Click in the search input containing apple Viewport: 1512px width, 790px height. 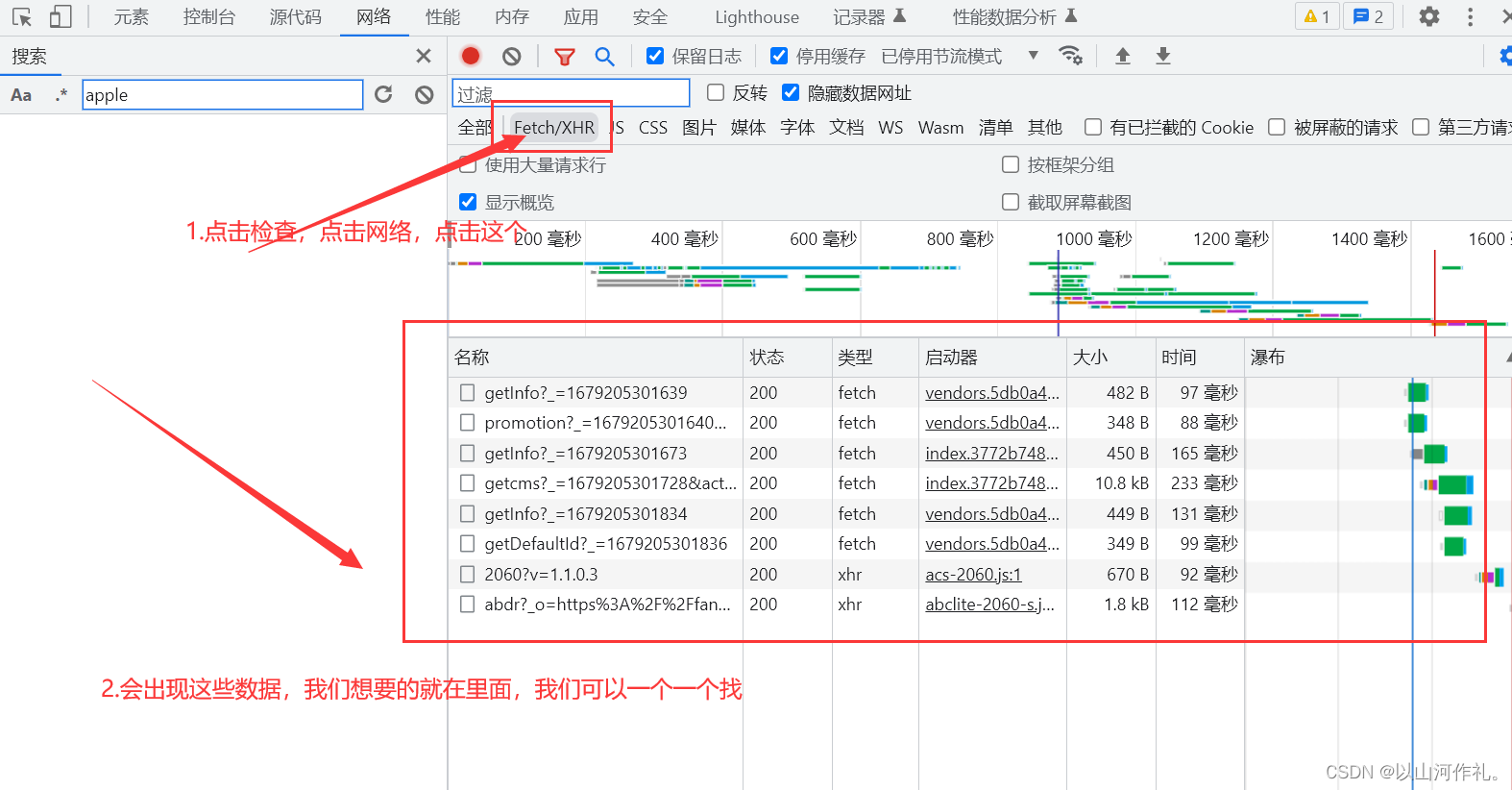click(223, 94)
